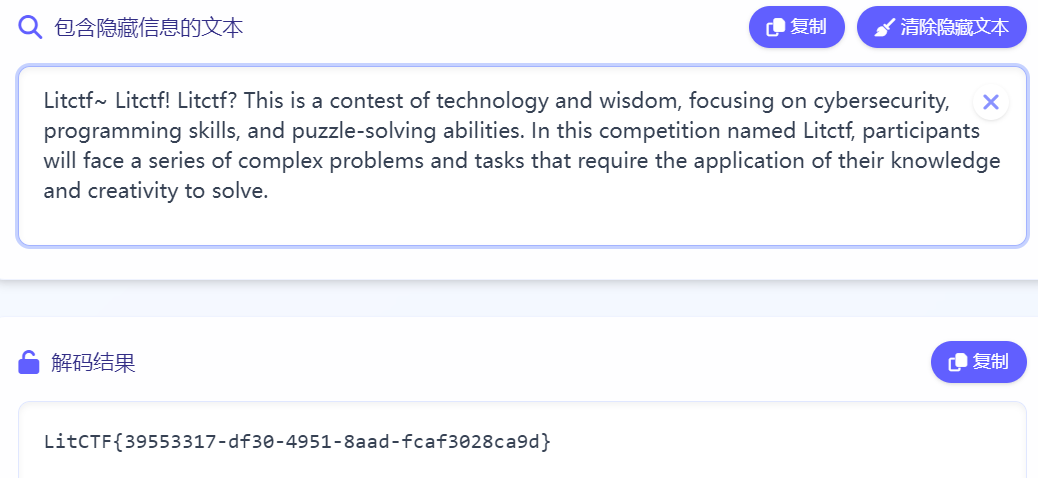Click the magnifier icon beside the input heading
Viewport: 1038px width, 478px height.
(x=30, y=27)
